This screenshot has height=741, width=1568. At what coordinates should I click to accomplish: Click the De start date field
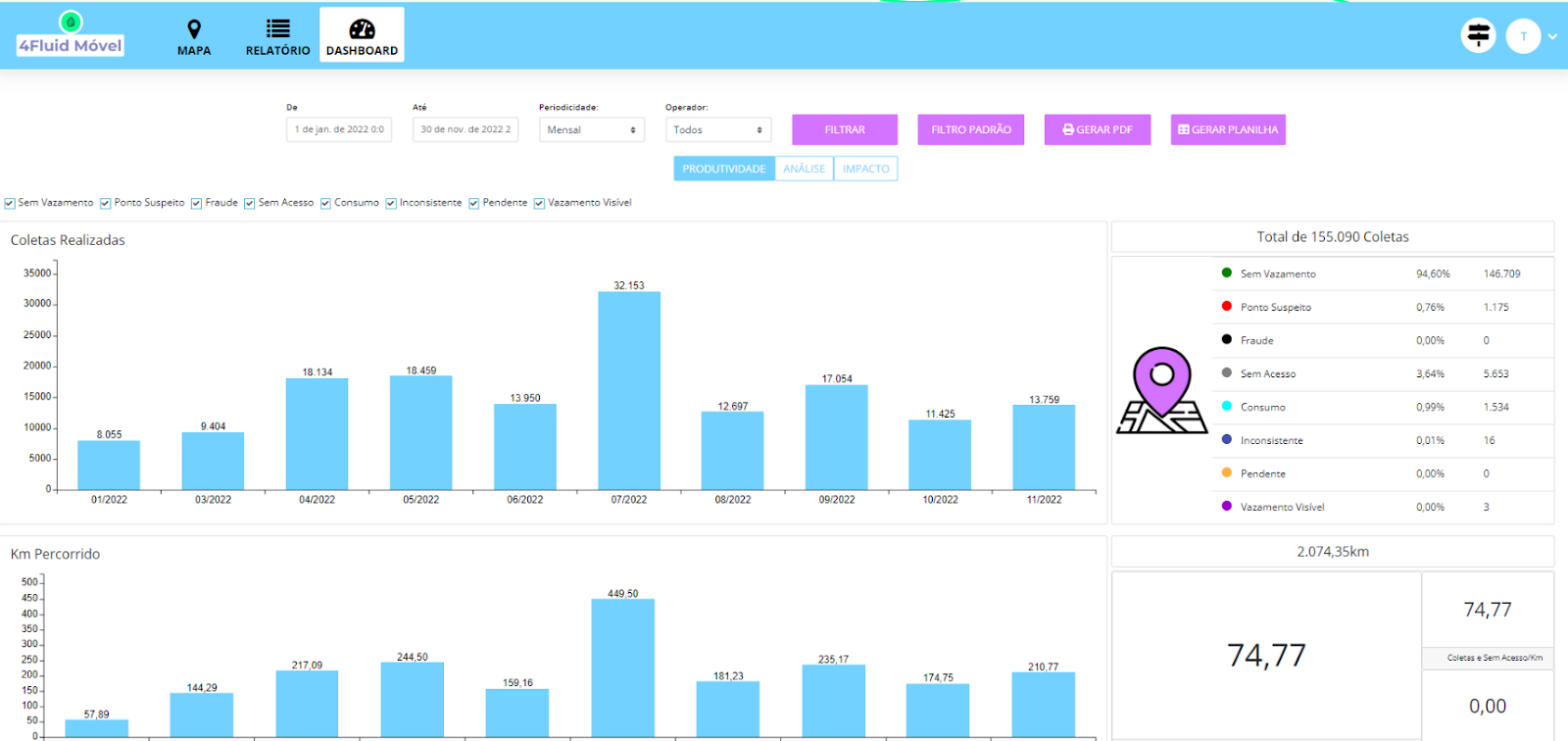339,129
